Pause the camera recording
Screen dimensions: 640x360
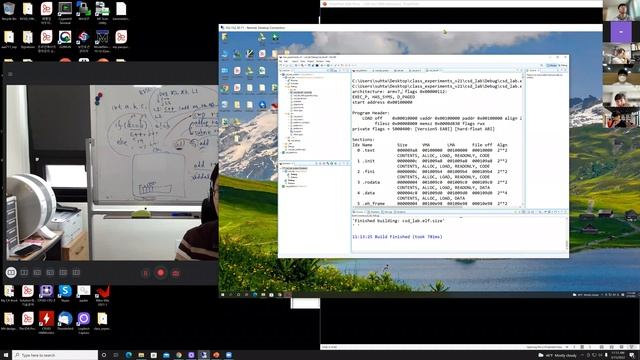point(145,273)
